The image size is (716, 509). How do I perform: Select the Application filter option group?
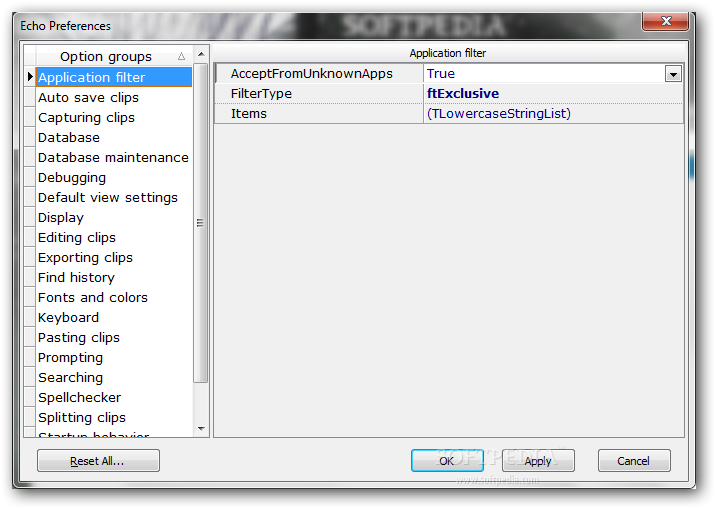point(114,77)
